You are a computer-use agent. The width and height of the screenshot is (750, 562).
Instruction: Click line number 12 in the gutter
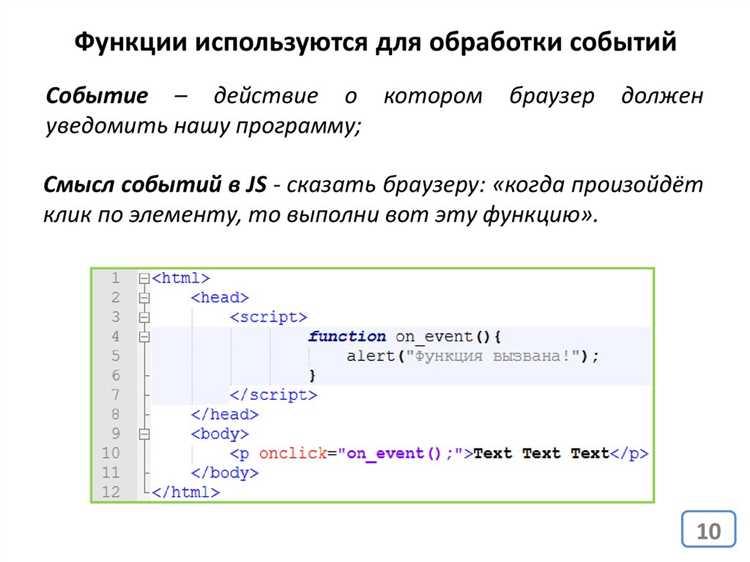[110, 492]
